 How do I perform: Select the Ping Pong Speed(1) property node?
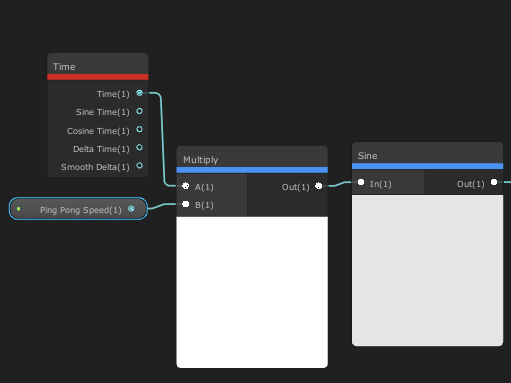[78, 209]
